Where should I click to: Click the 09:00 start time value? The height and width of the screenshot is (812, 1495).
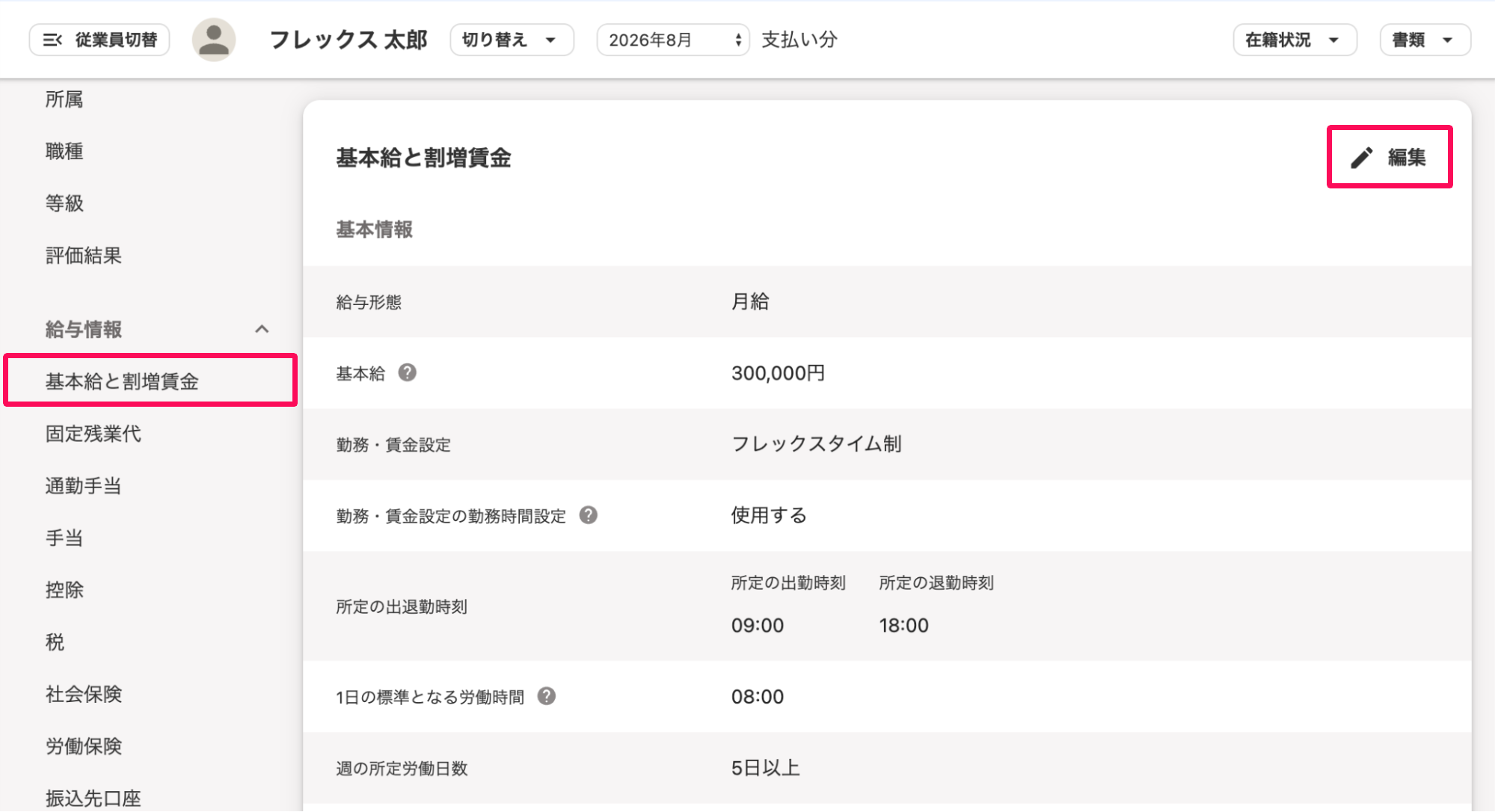pyautogui.click(x=758, y=625)
